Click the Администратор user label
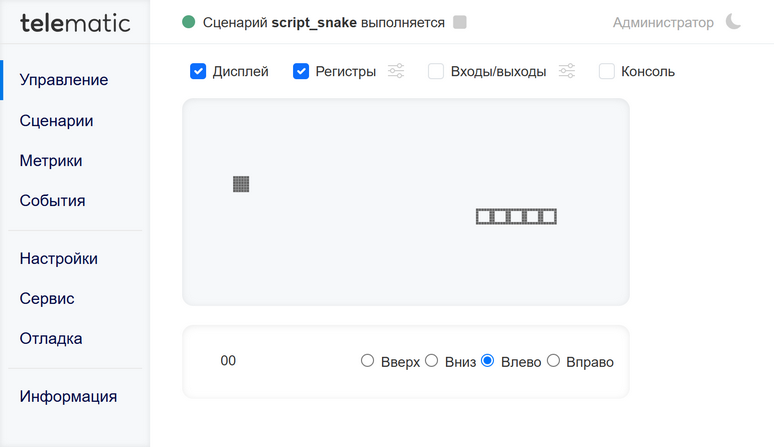This screenshot has width=774, height=447. pyautogui.click(x=663, y=23)
